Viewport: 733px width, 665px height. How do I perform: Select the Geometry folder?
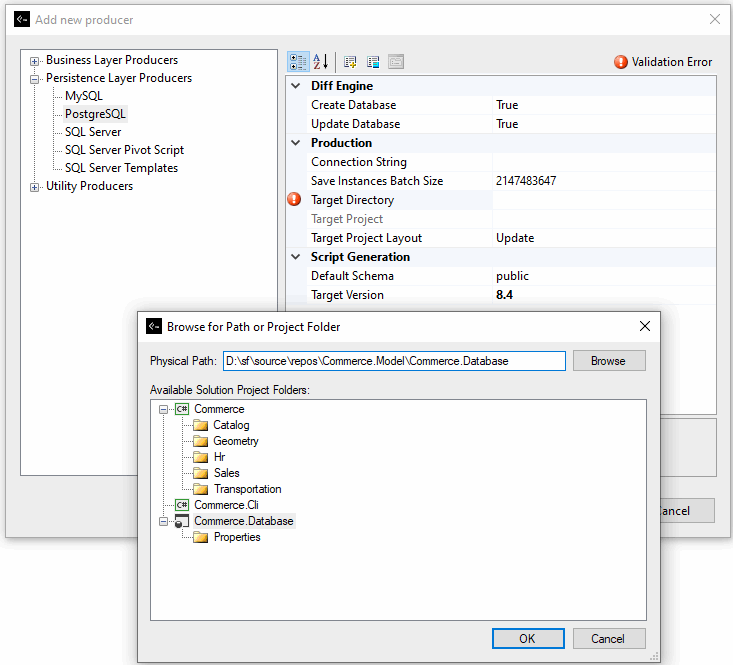click(x=236, y=441)
